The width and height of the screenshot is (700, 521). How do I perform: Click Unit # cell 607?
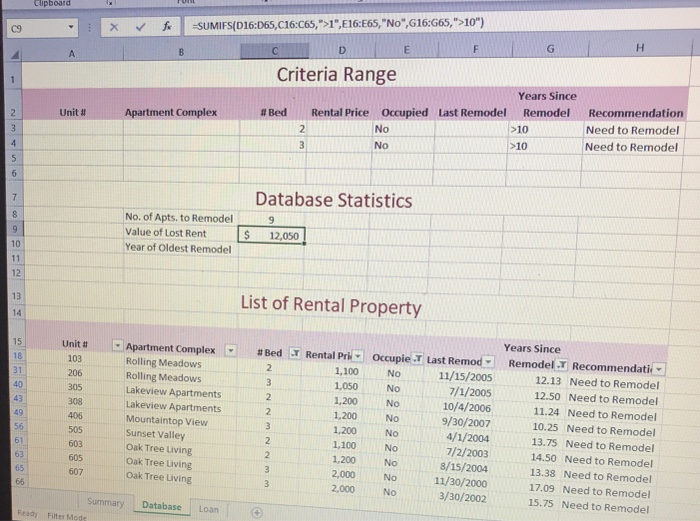76,471
